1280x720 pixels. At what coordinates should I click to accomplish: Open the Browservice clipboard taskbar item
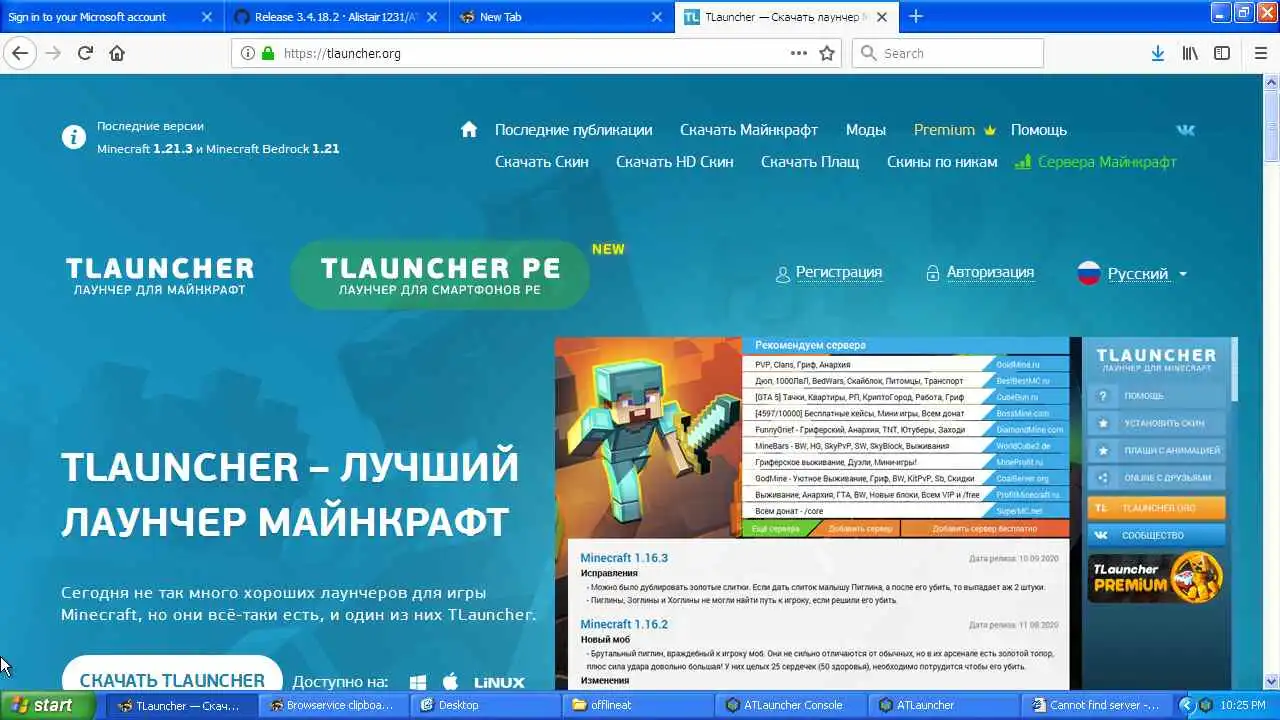click(x=332, y=705)
